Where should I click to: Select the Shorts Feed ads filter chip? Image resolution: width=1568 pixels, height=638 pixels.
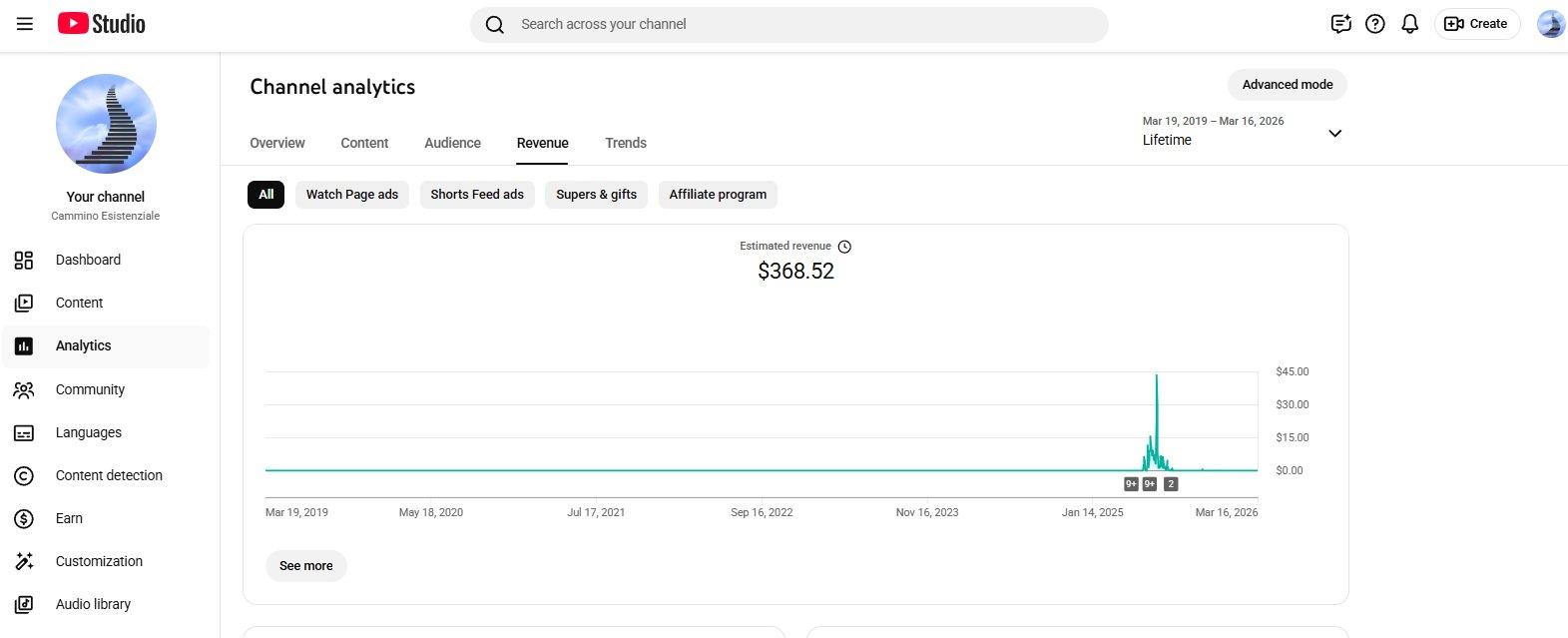477,195
